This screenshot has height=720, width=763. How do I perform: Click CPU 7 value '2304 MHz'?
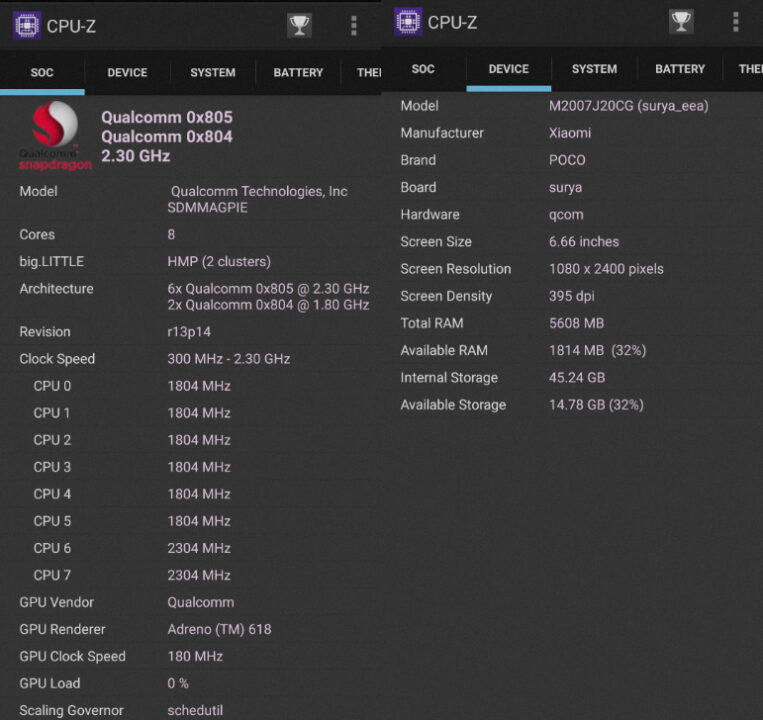199,576
